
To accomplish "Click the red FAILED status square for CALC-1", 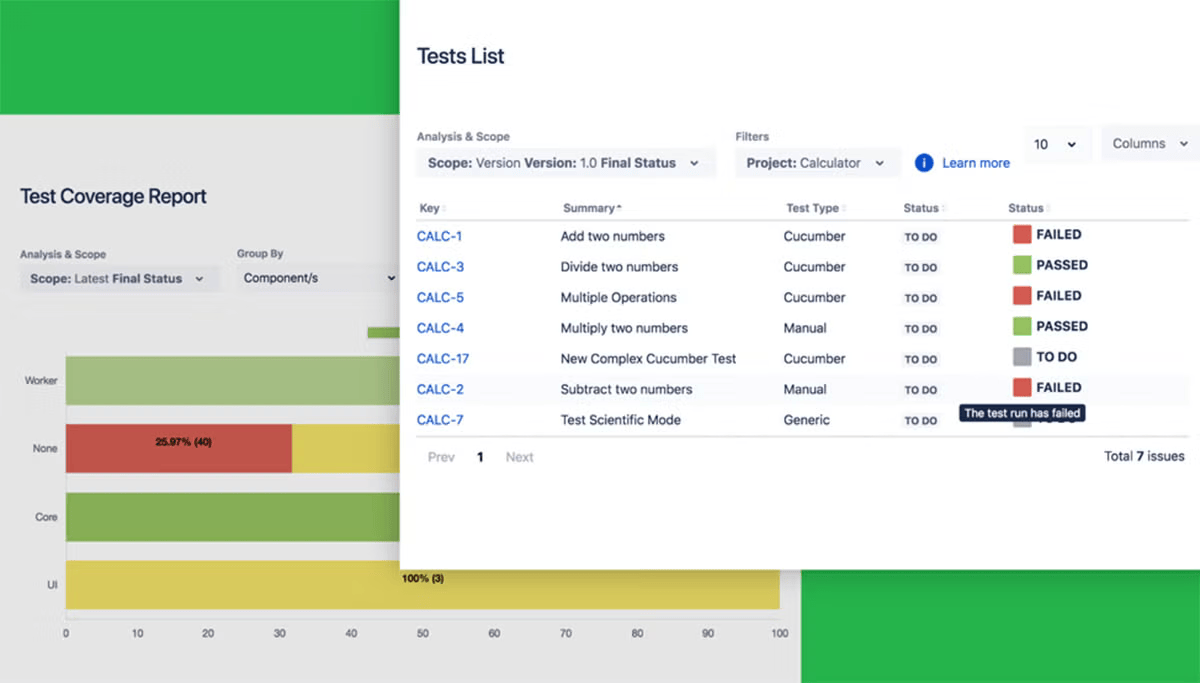I will [x=1022, y=235].
